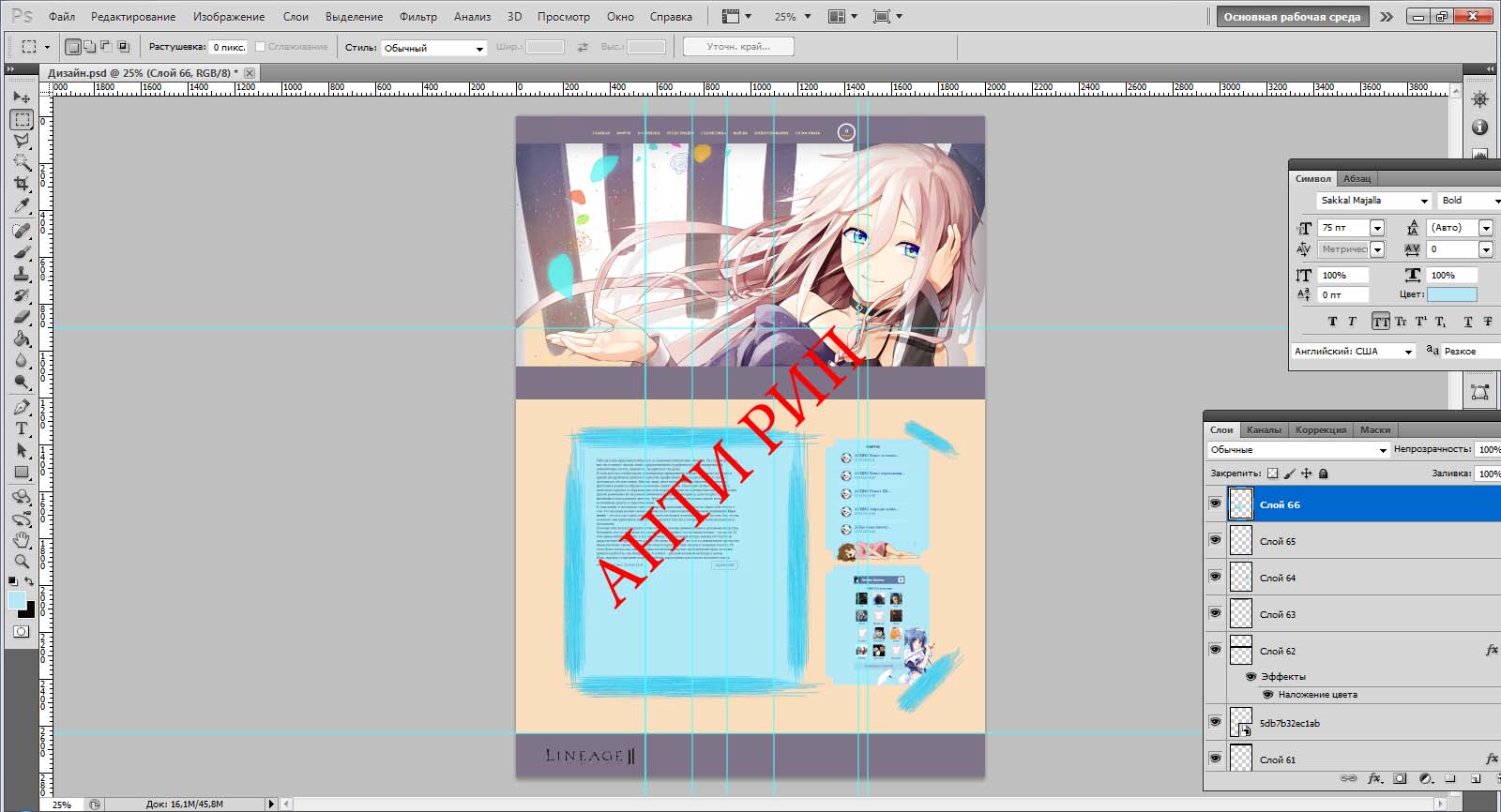
Task: Select the Clone Stamp tool
Action: pos(22,274)
